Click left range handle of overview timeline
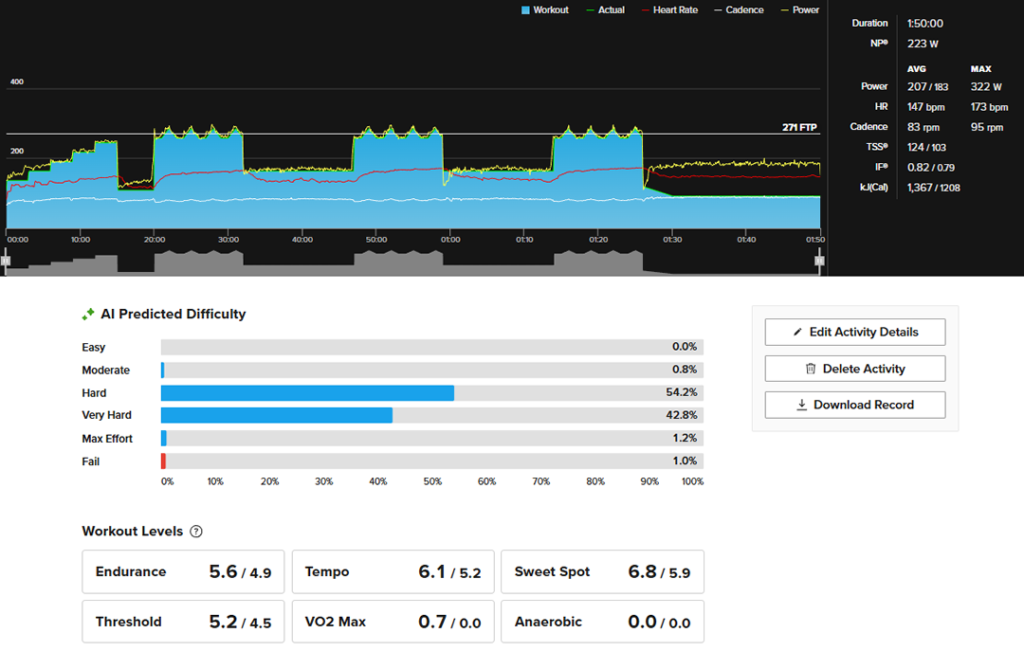The image size is (1024, 651). (x=5, y=261)
